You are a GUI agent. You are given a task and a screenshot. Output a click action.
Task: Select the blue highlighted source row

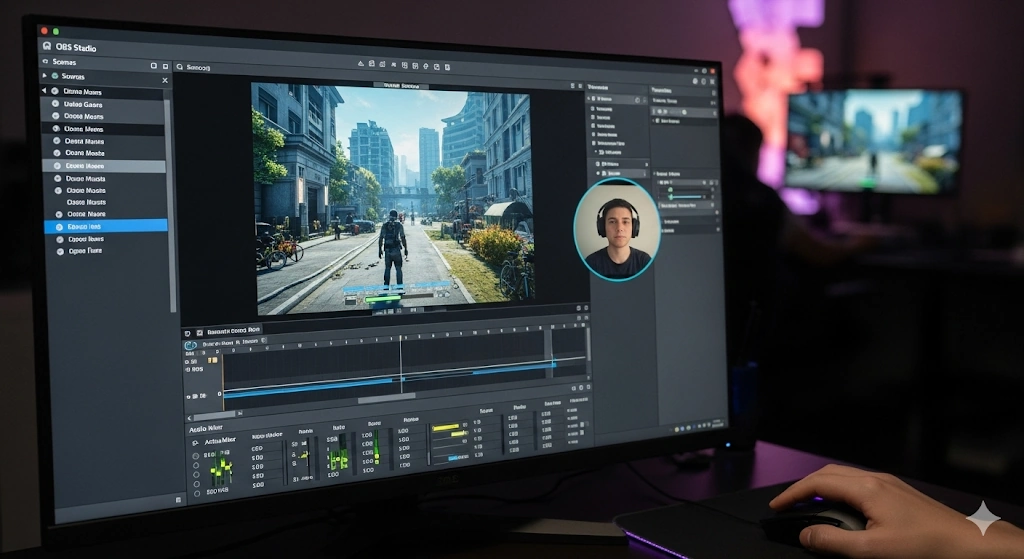pos(106,226)
